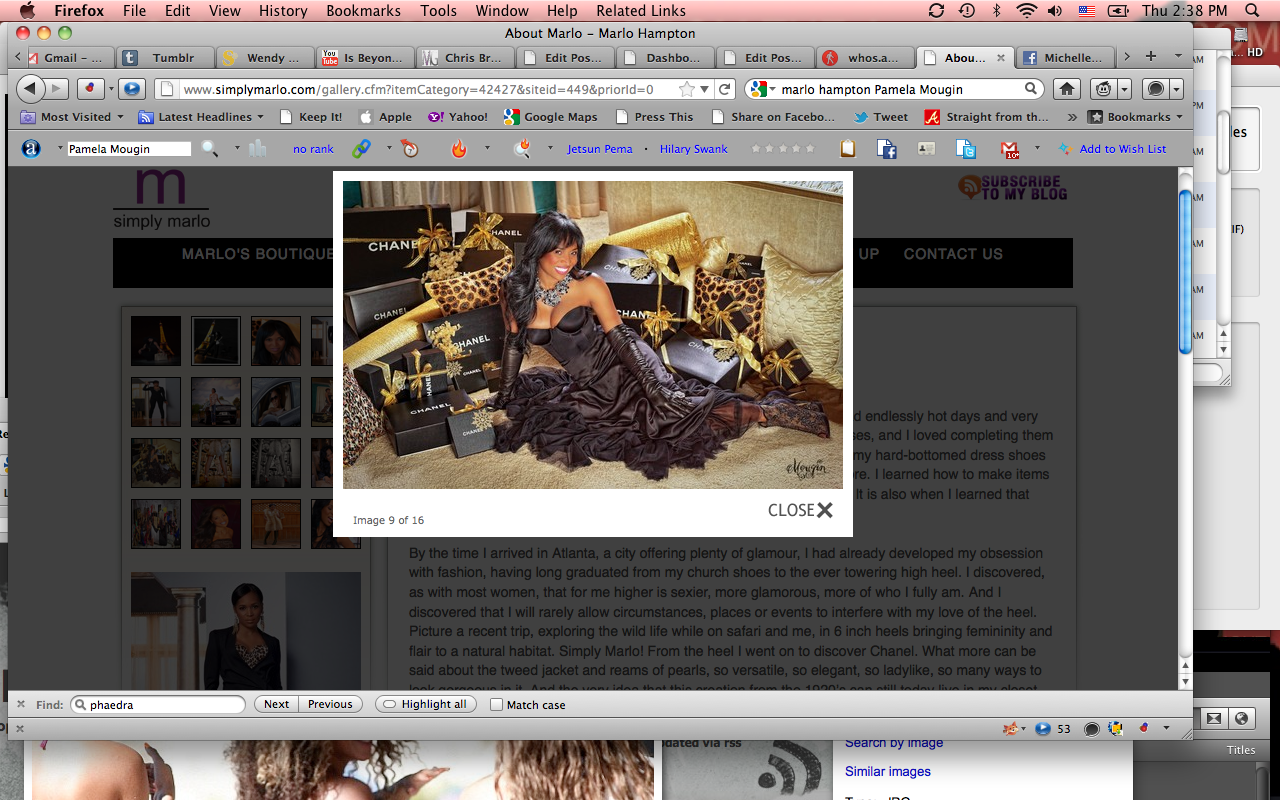
Task: Click the page's vertical scrollbar thumb
Action: (1185, 270)
